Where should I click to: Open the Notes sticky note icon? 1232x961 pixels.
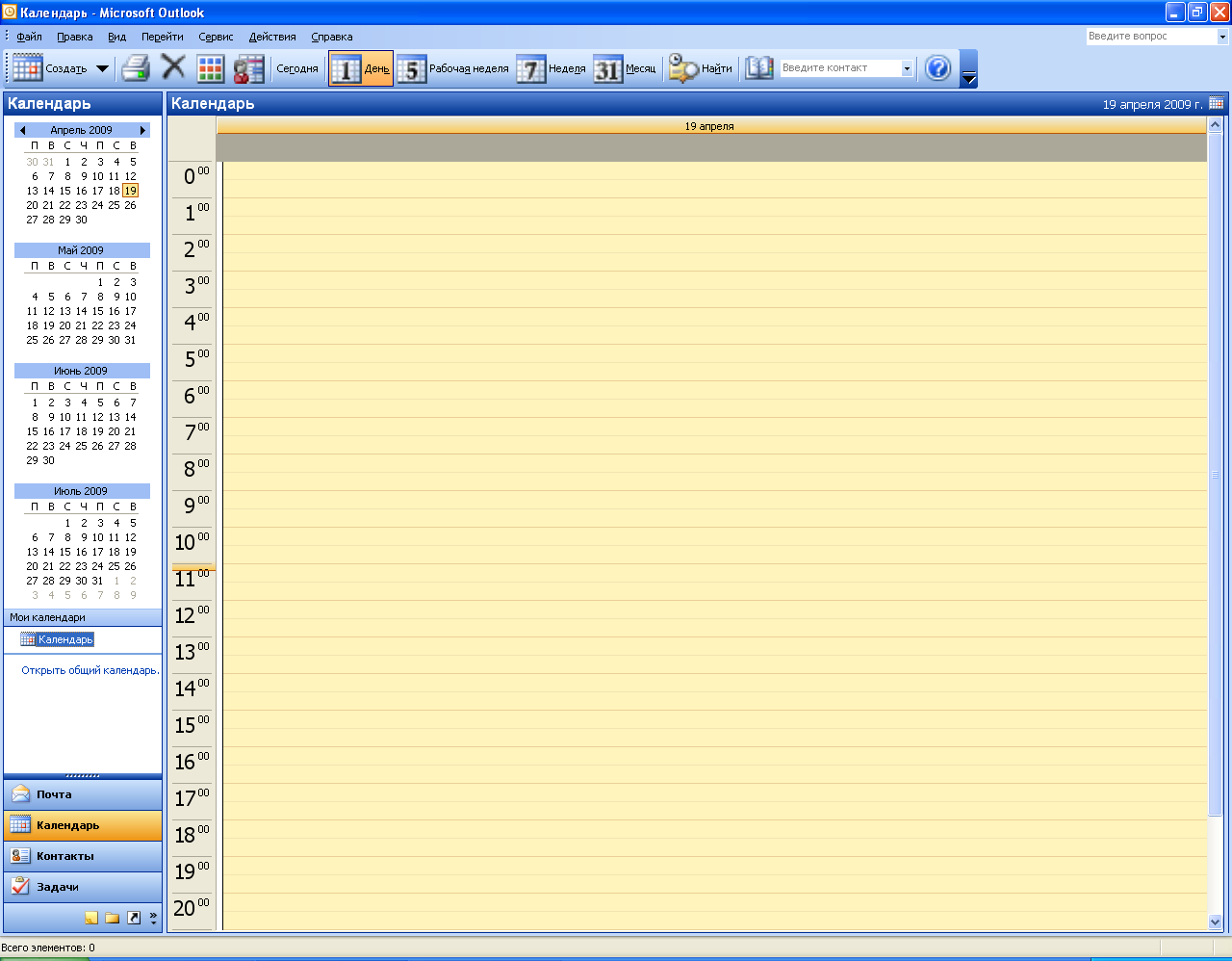pos(91,918)
